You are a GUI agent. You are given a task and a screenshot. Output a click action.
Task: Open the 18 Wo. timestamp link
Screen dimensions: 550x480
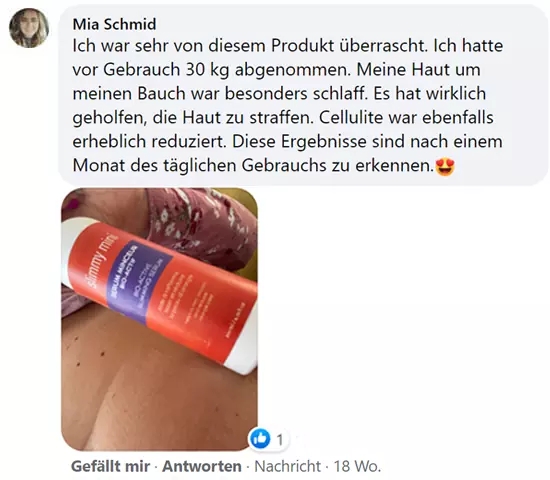(x=357, y=466)
